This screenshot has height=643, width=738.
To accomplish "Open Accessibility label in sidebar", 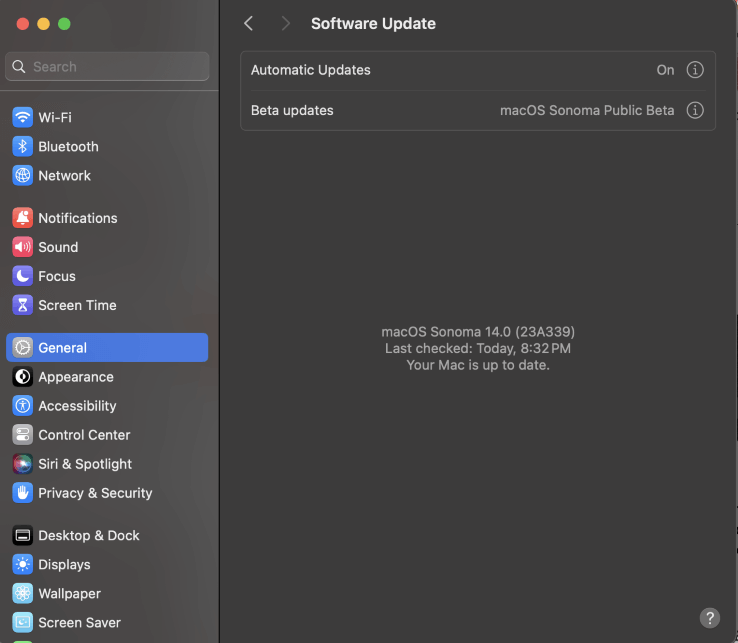I will pos(77,406).
